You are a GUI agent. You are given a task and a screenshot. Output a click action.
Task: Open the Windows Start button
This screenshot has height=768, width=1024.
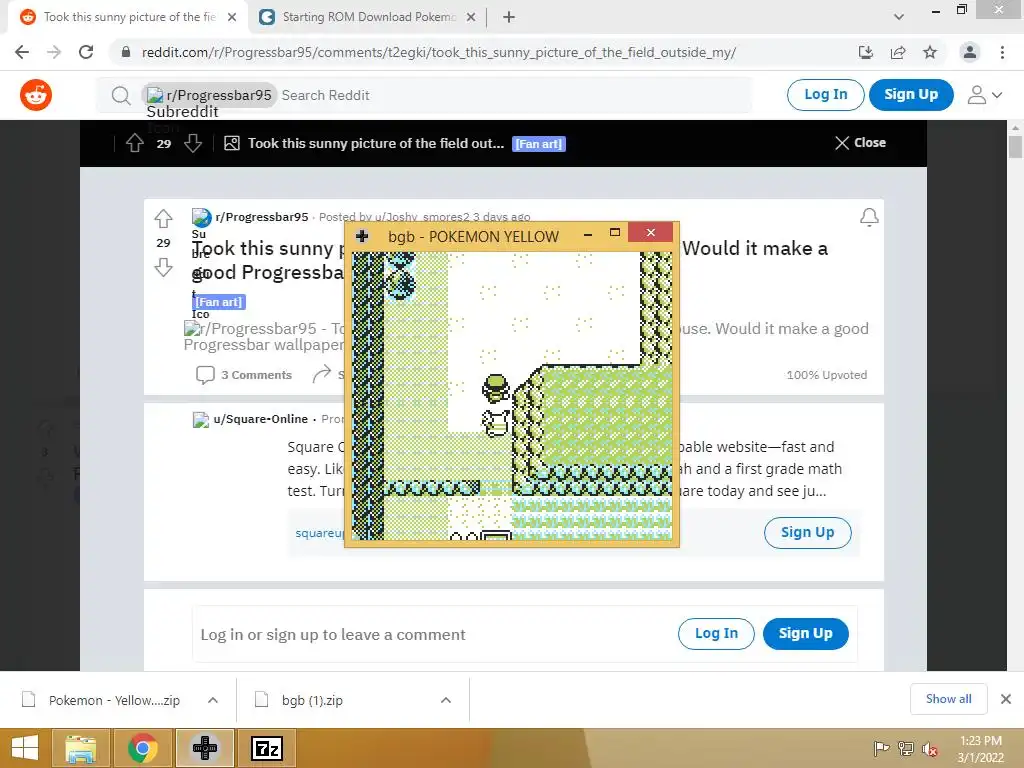pyautogui.click(x=25, y=748)
